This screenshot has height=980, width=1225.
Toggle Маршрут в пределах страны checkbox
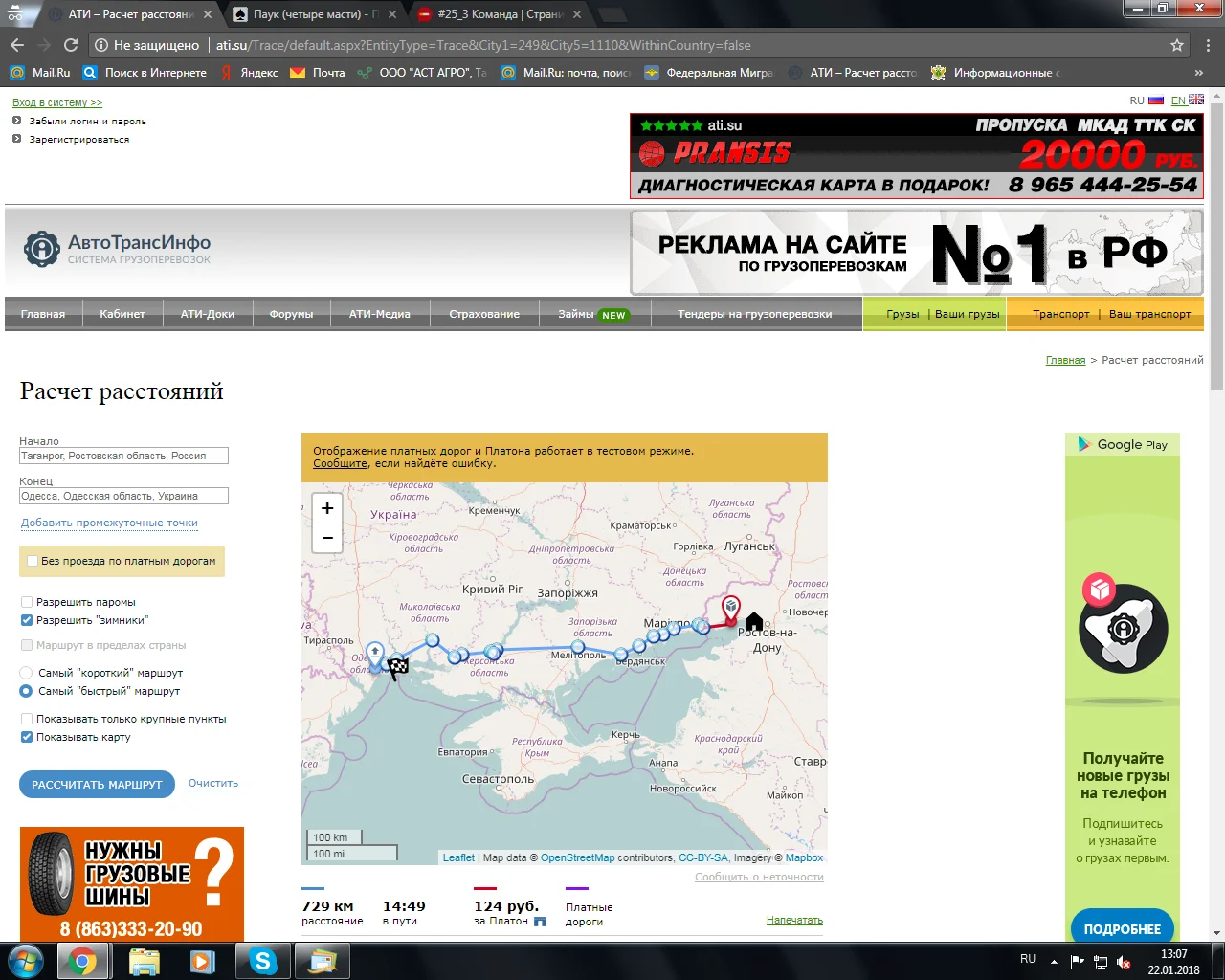point(27,645)
